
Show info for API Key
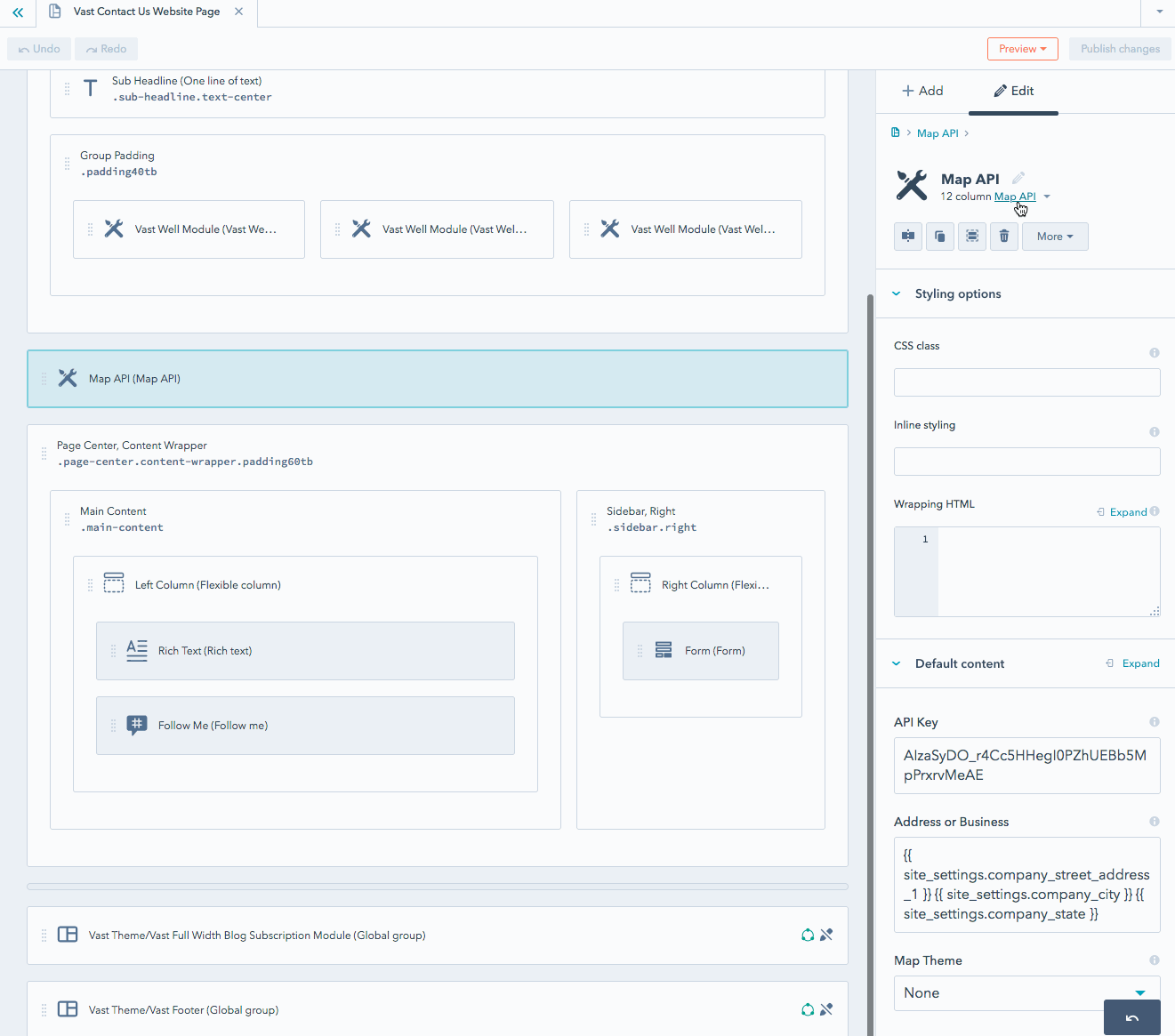[1155, 722]
